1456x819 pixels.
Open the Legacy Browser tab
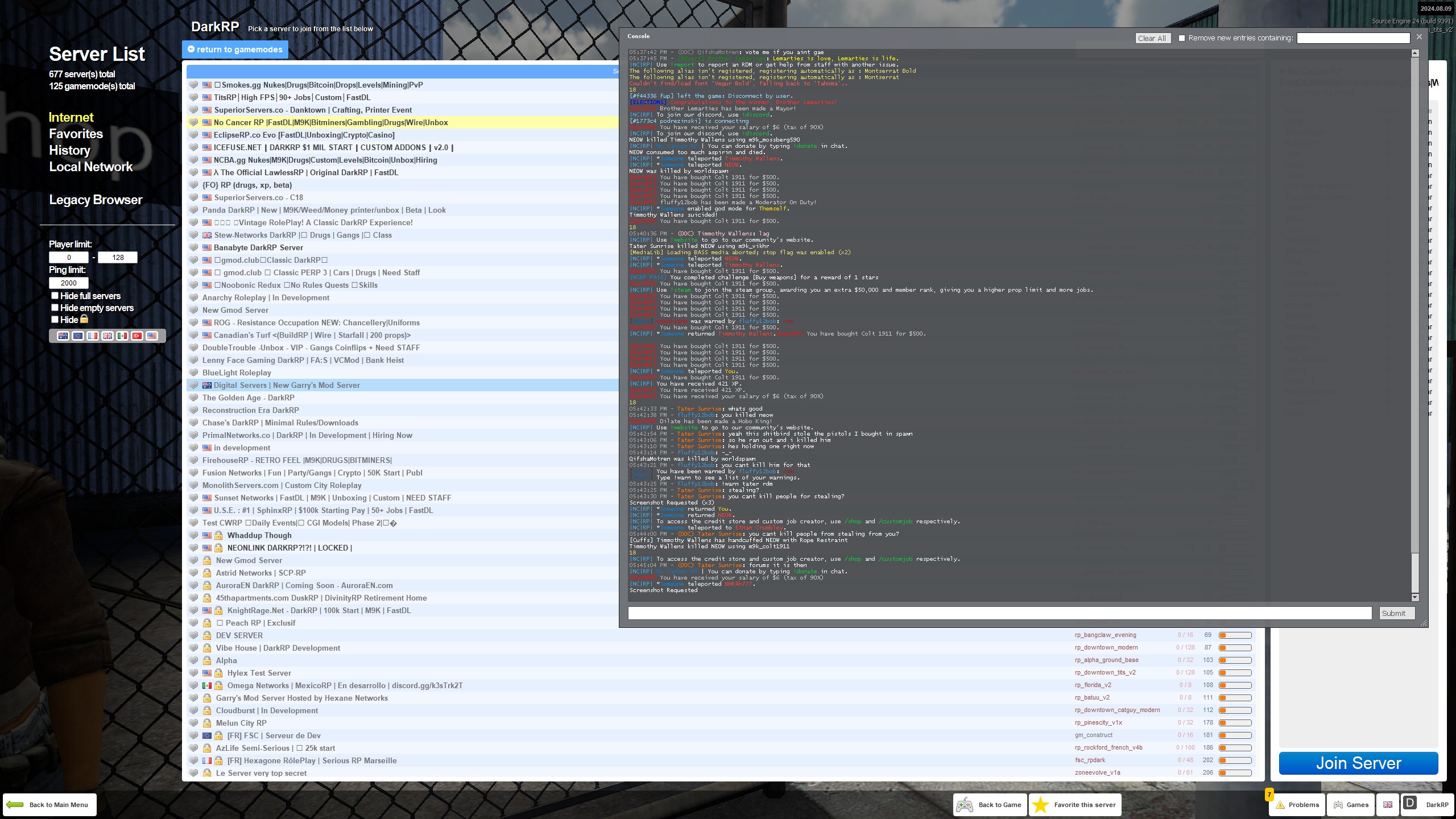(96, 200)
